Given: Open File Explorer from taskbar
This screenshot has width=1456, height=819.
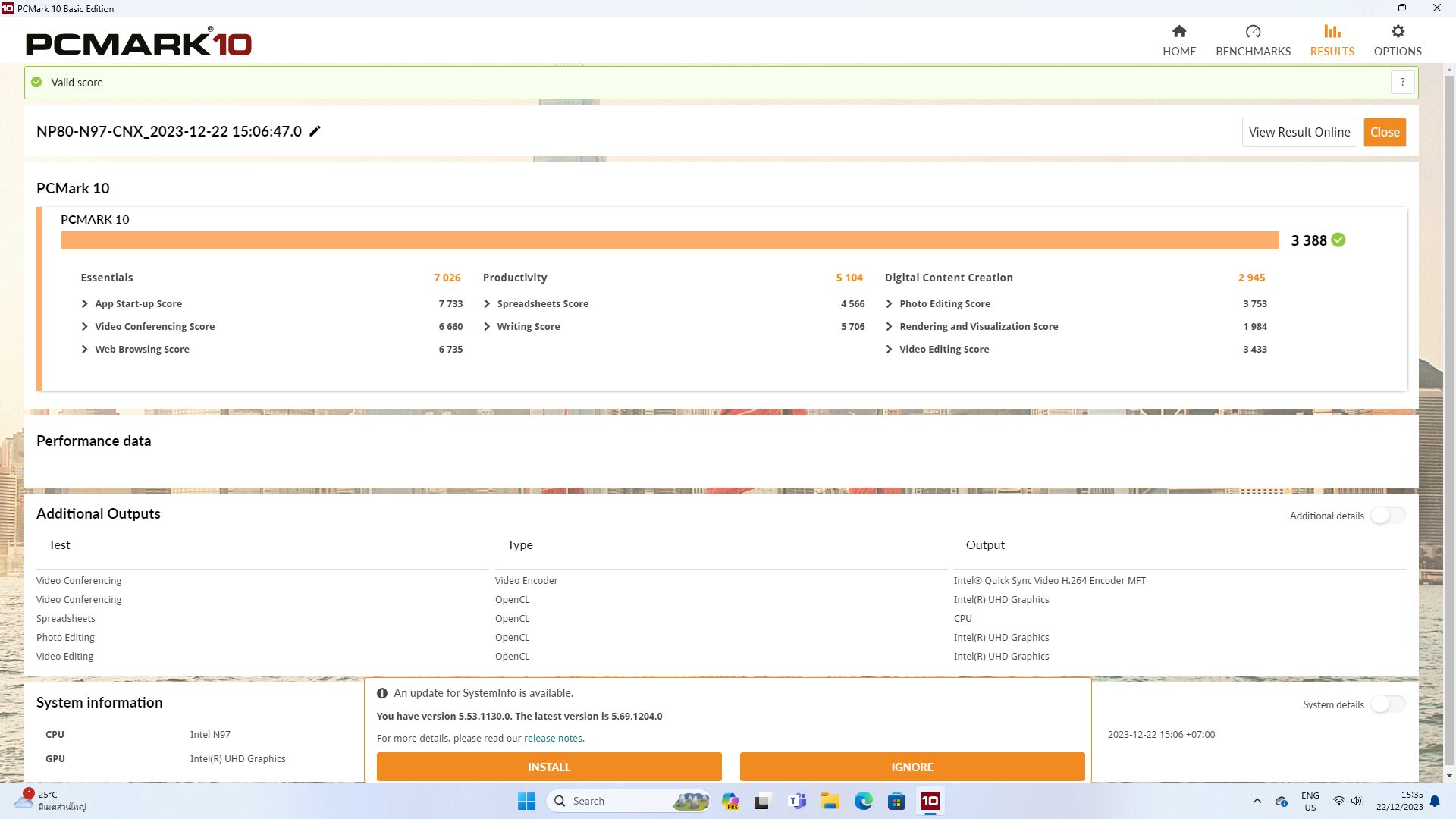Looking at the screenshot, I should (x=830, y=801).
